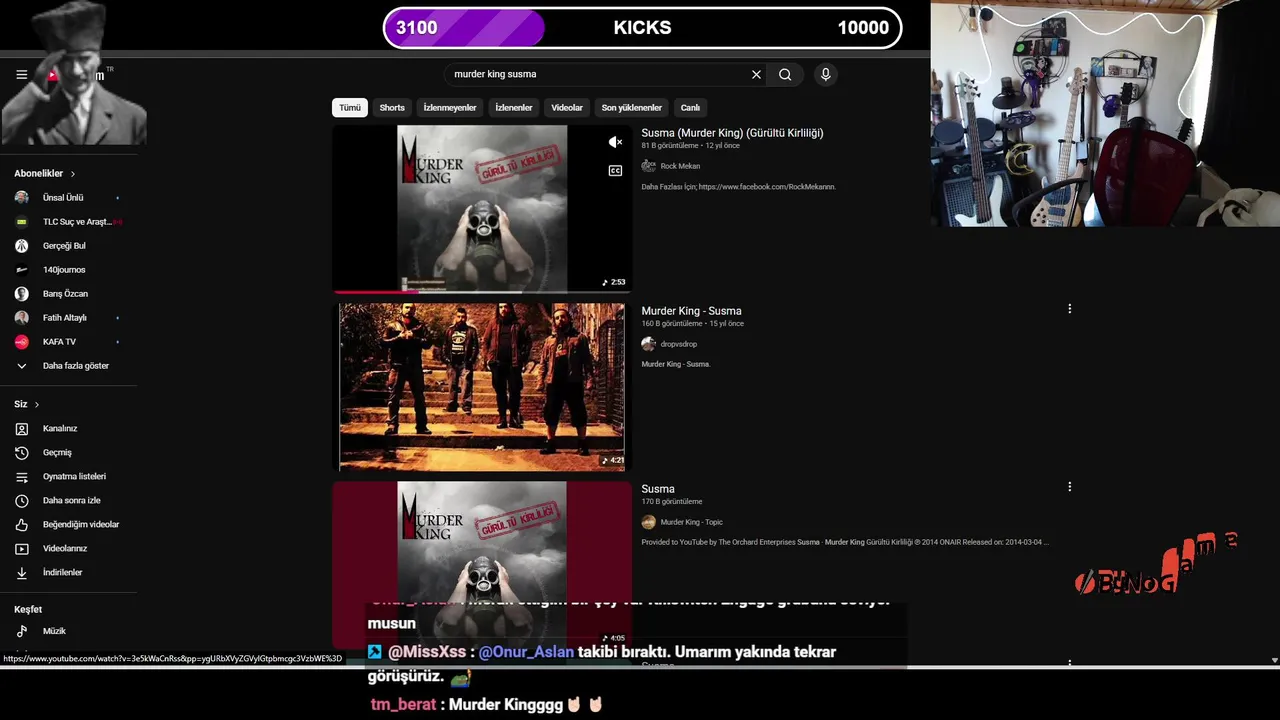1280x720 pixels.
Task: Toggle captions CC on preview video
Action: click(615, 170)
